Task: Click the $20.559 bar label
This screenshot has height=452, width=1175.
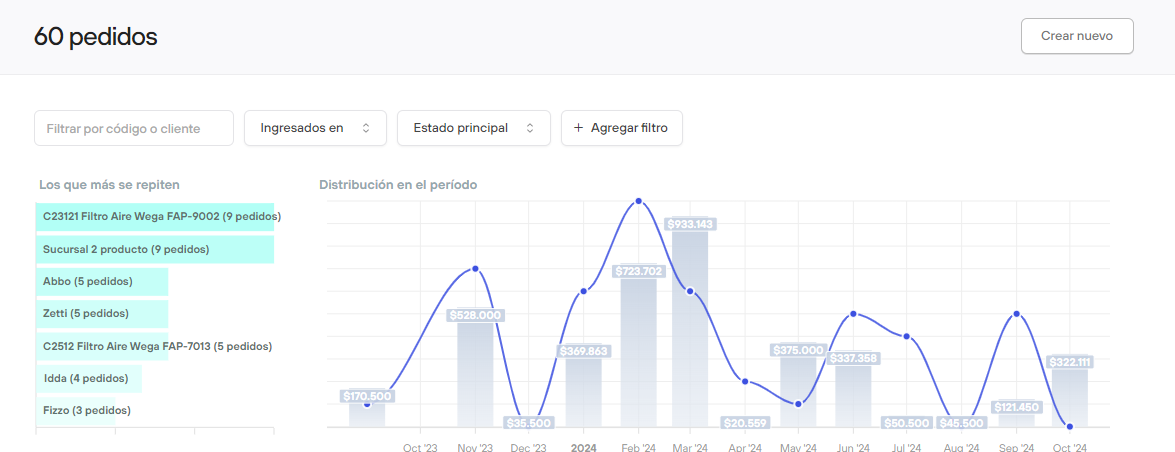Action: (745, 423)
